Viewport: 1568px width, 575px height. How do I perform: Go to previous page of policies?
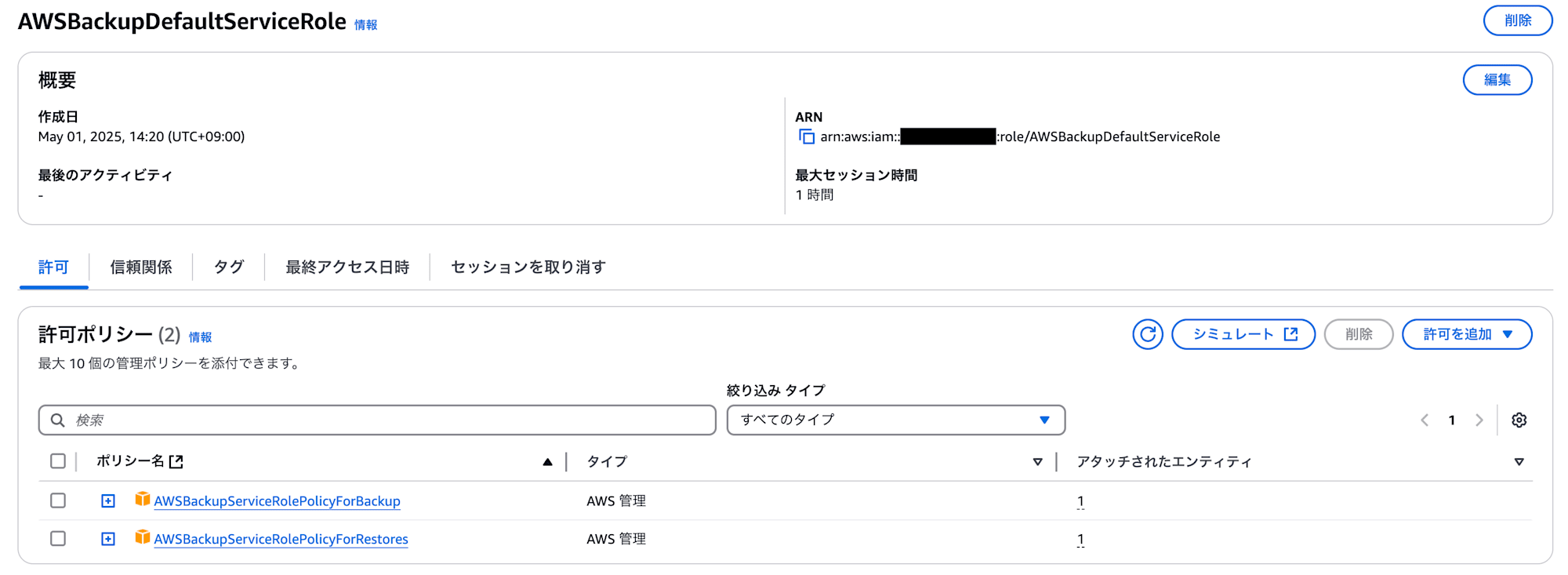(x=1425, y=420)
